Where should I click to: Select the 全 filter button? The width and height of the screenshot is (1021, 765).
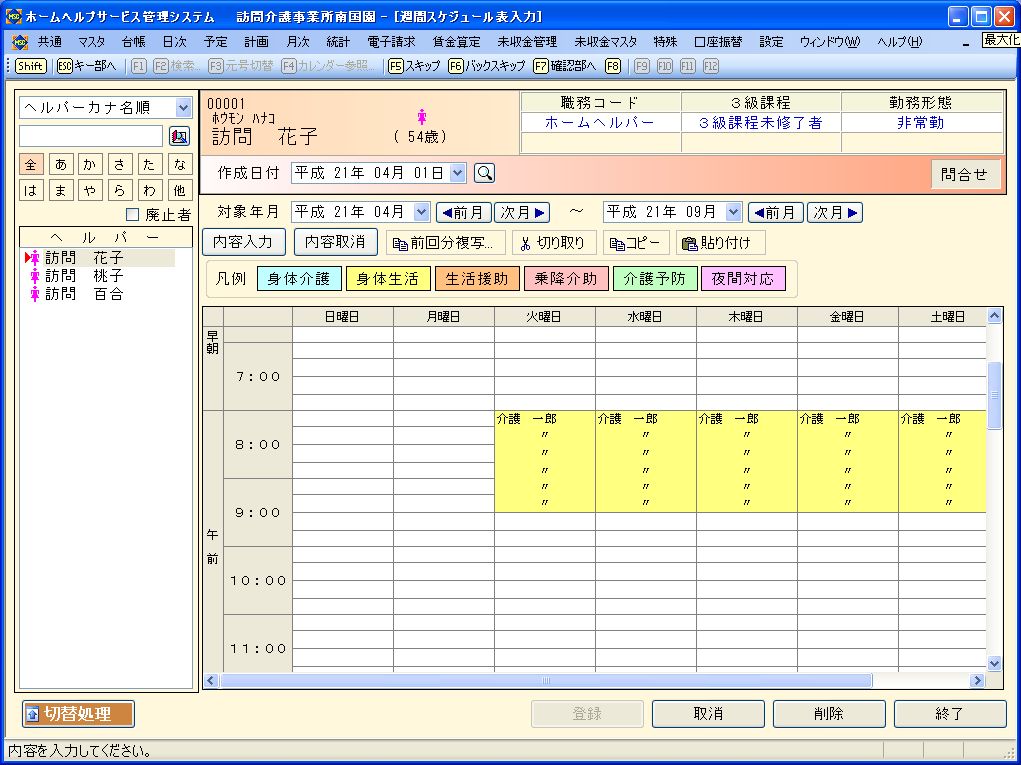coord(31,165)
